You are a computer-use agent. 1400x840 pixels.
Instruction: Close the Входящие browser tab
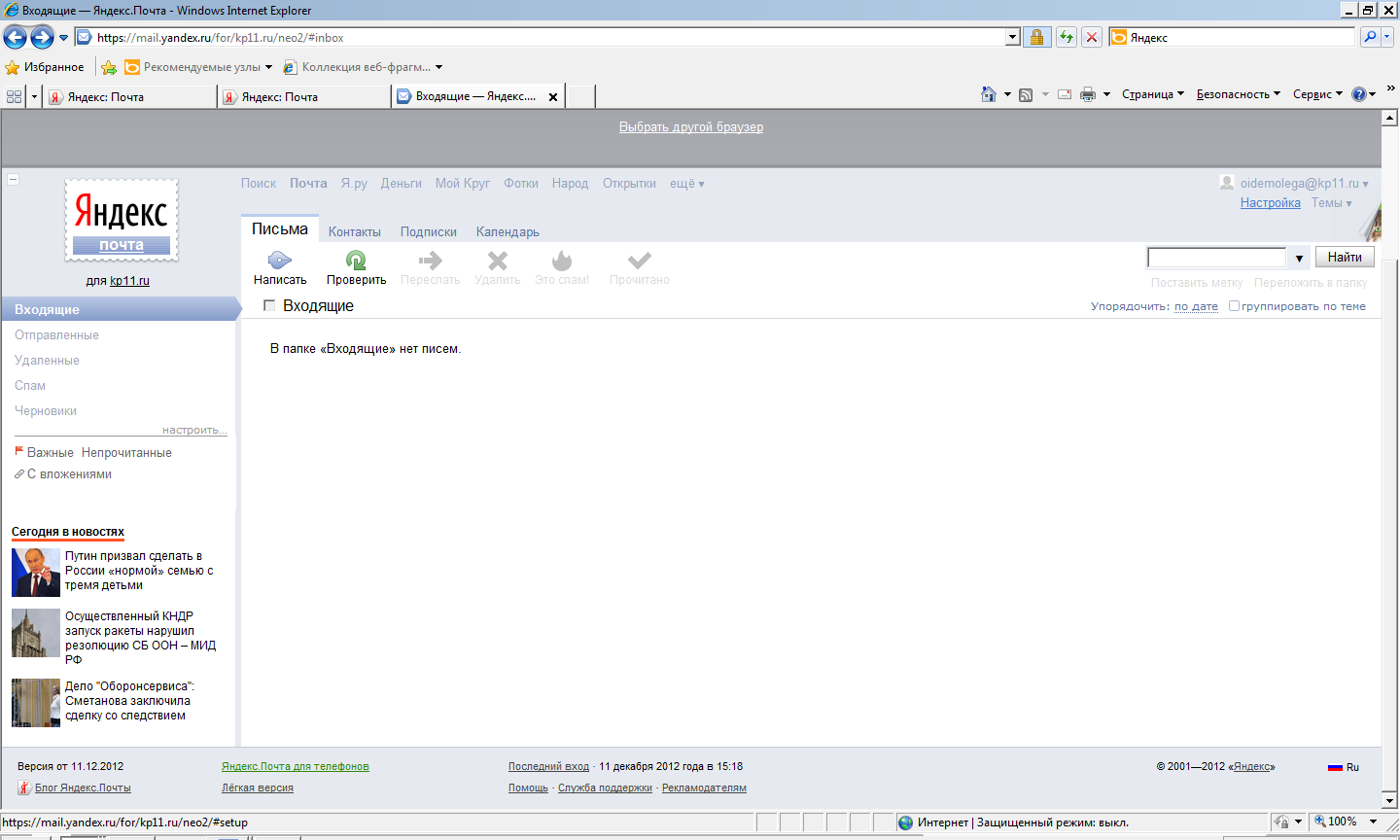[x=553, y=96]
